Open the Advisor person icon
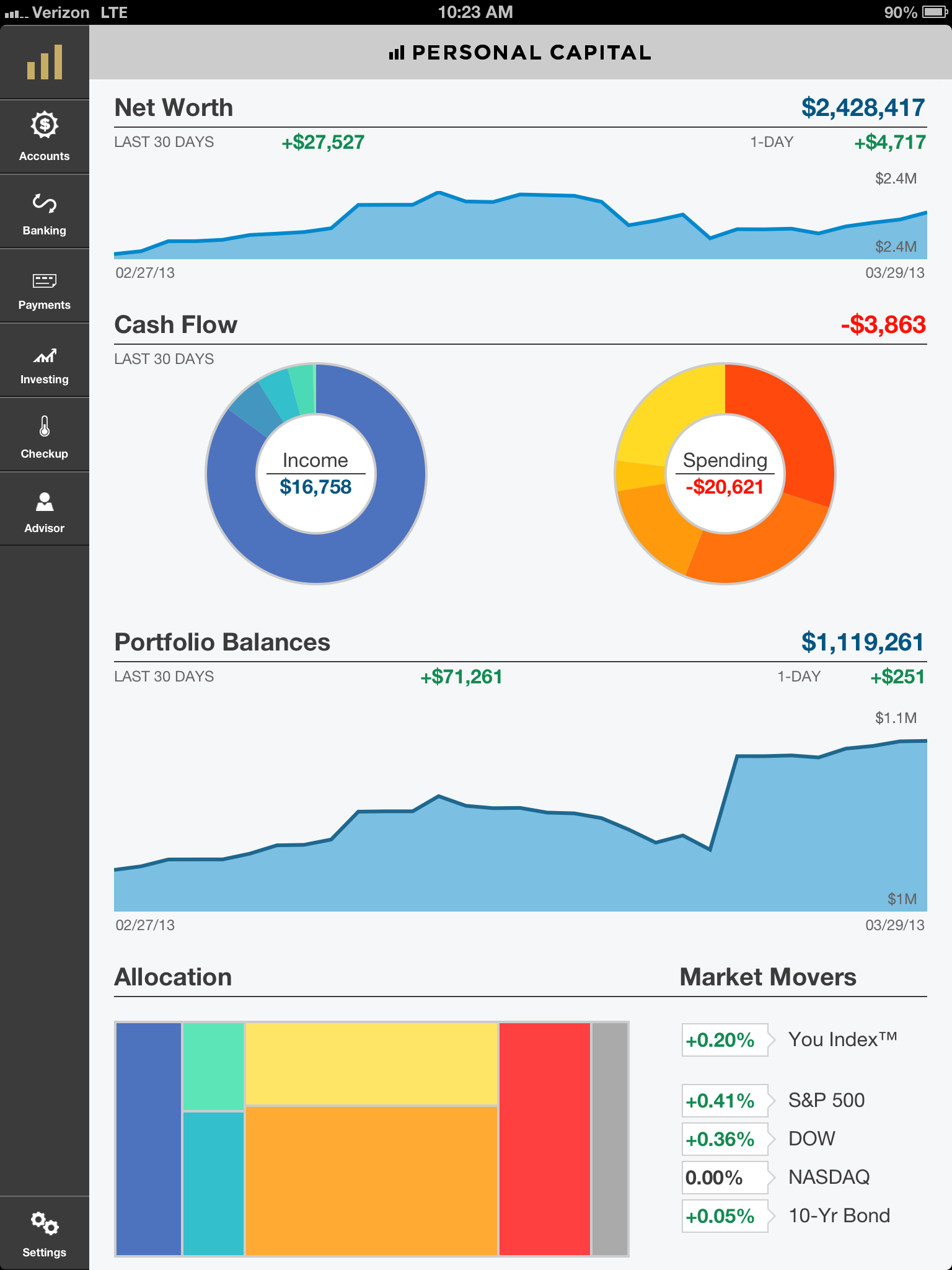Screen dimensions: 952x1270 [x=45, y=501]
